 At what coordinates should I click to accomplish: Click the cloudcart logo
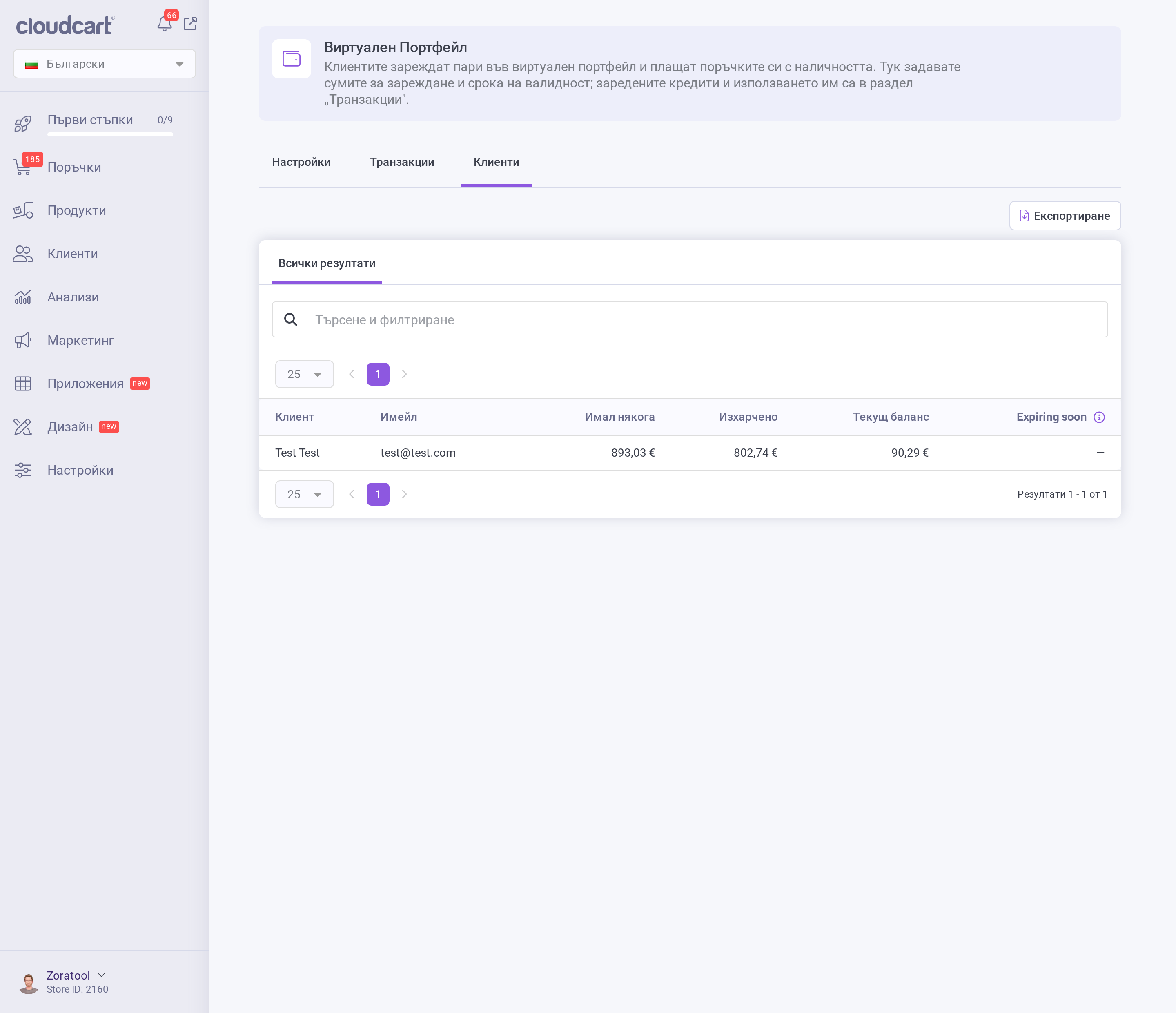point(65,25)
